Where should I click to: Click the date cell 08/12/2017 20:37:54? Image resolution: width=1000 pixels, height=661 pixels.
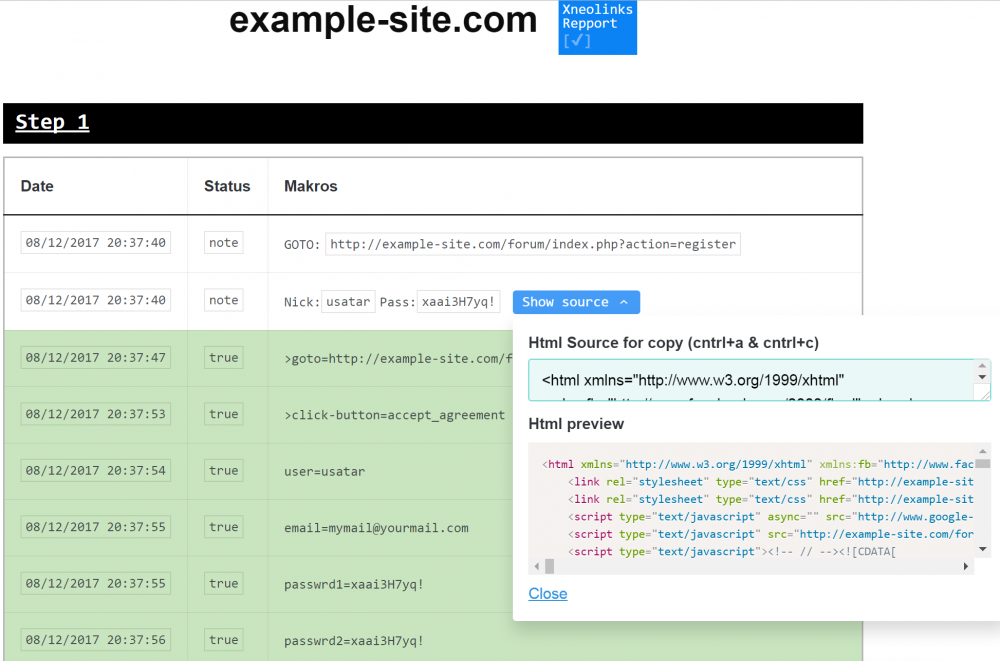point(96,471)
